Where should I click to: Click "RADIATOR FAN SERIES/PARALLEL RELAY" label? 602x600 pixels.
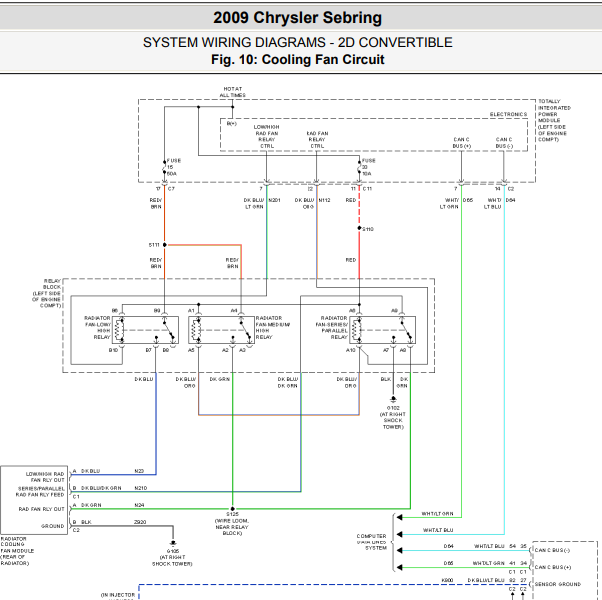332,327
